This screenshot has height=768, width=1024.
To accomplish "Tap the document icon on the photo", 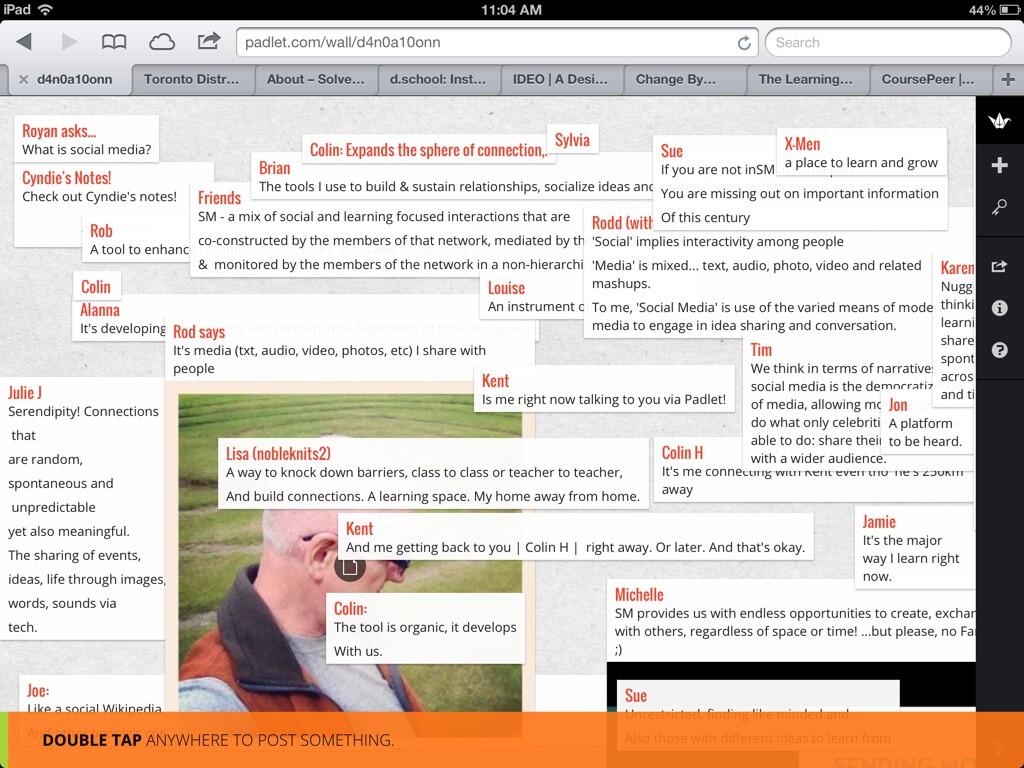I will (x=350, y=566).
